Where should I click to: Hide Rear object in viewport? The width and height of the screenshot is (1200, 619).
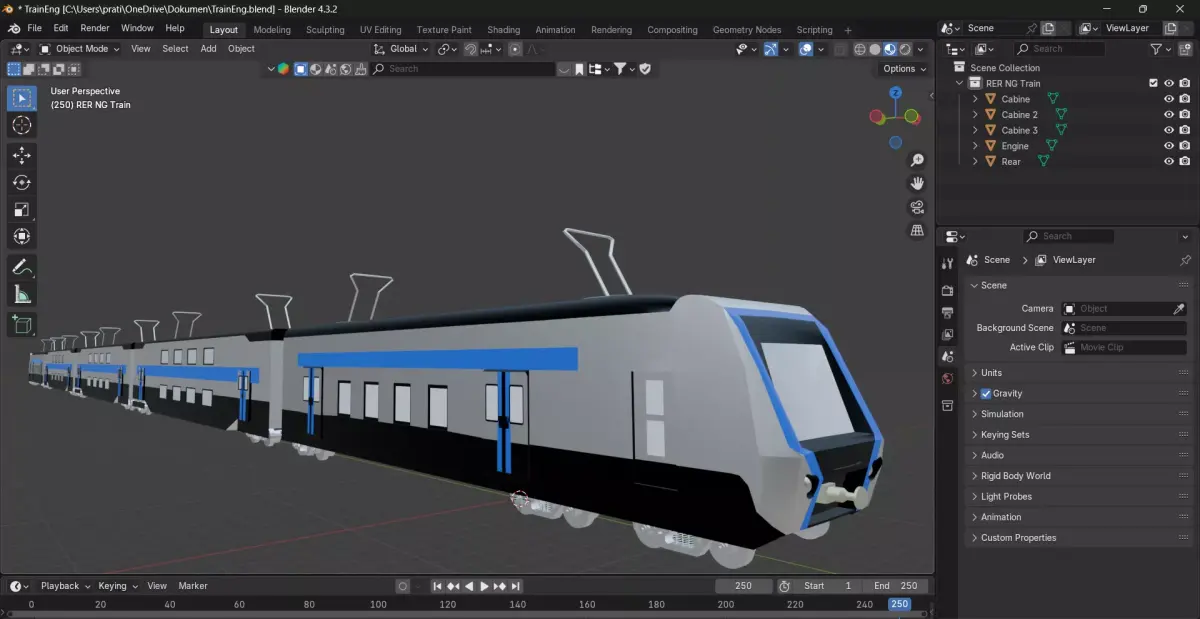pyautogui.click(x=1168, y=161)
